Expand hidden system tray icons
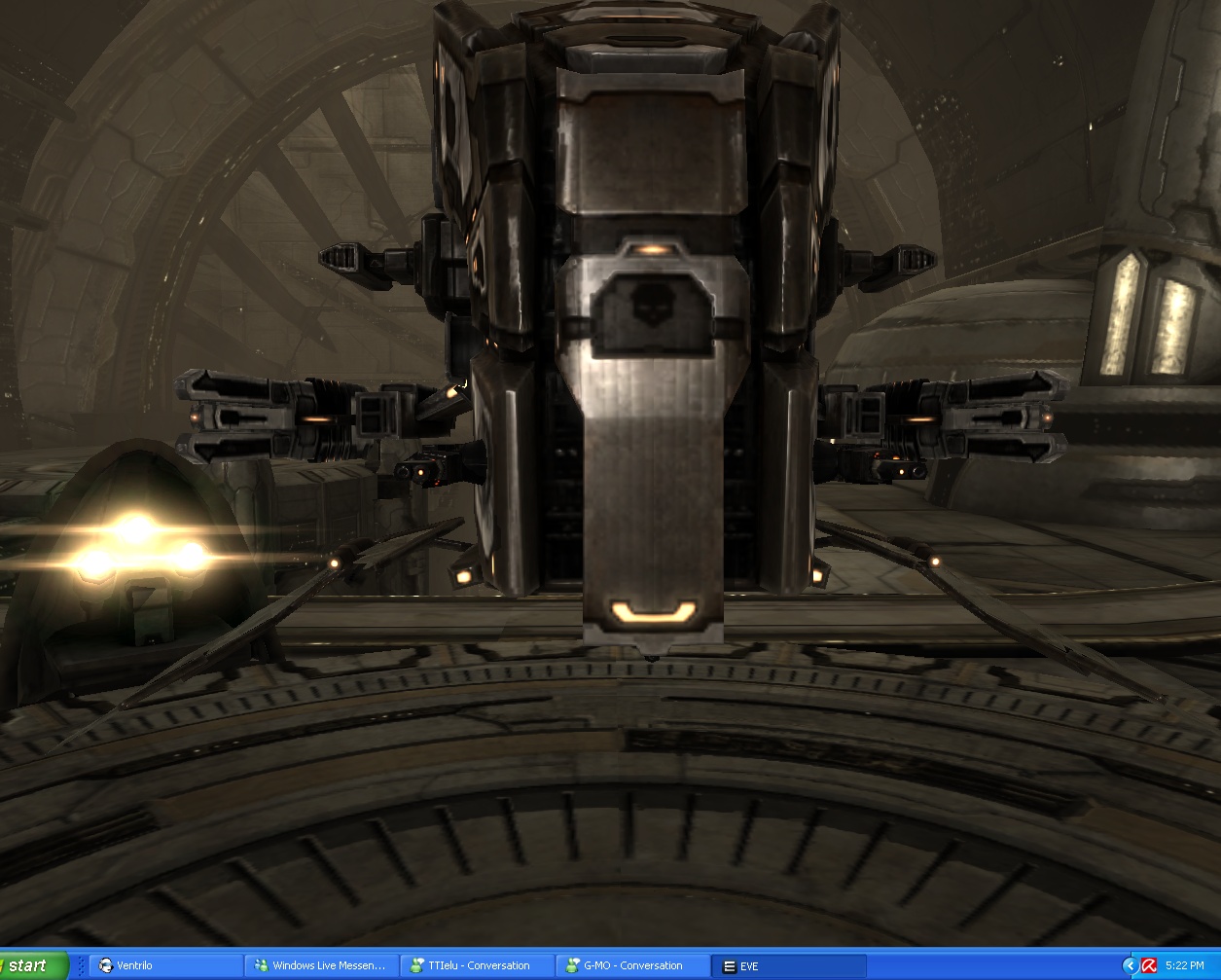Image resolution: width=1221 pixels, height=980 pixels. point(1130,965)
